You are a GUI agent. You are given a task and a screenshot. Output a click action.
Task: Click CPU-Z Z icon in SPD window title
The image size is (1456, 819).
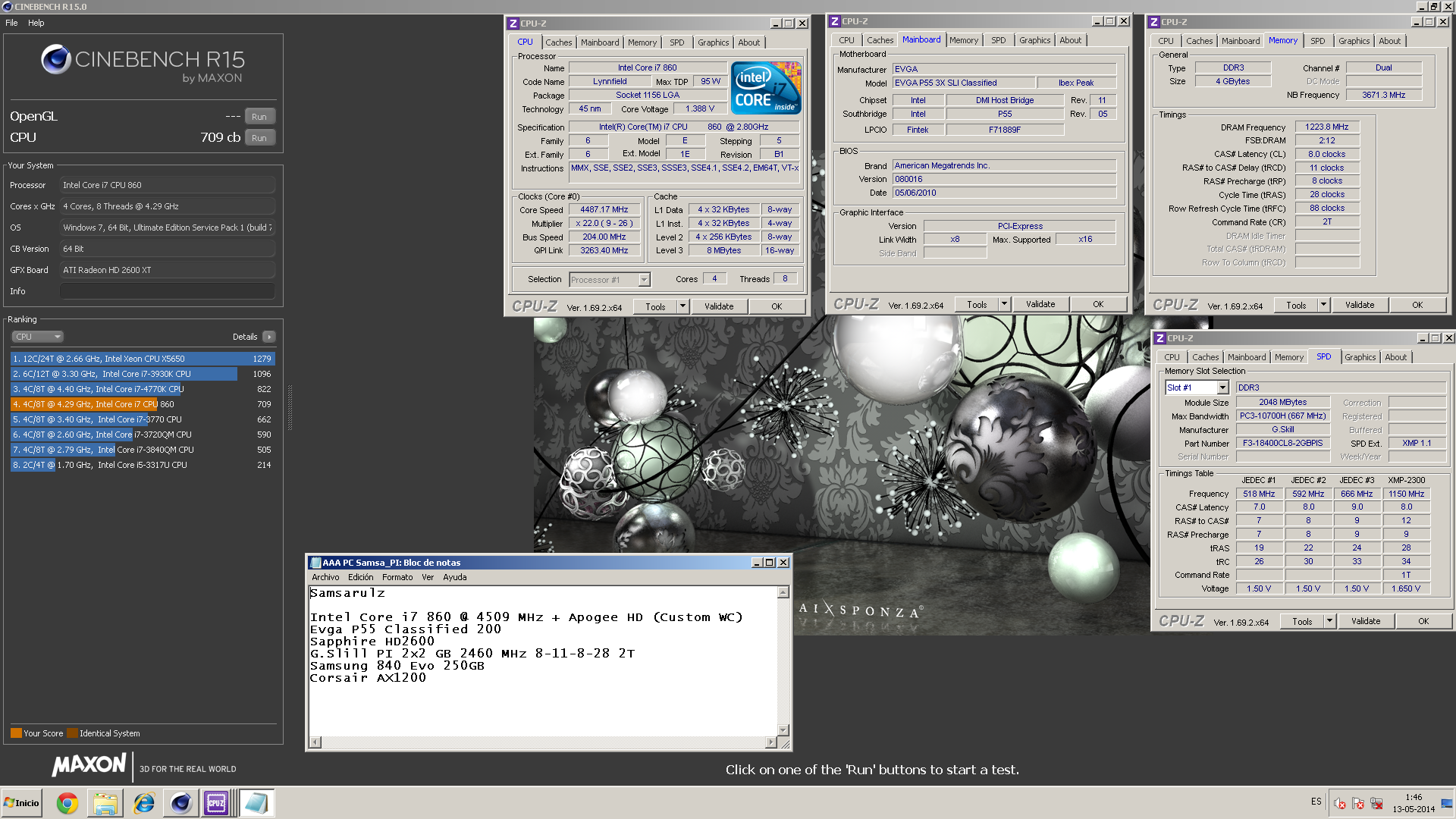tap(1160, 338)
